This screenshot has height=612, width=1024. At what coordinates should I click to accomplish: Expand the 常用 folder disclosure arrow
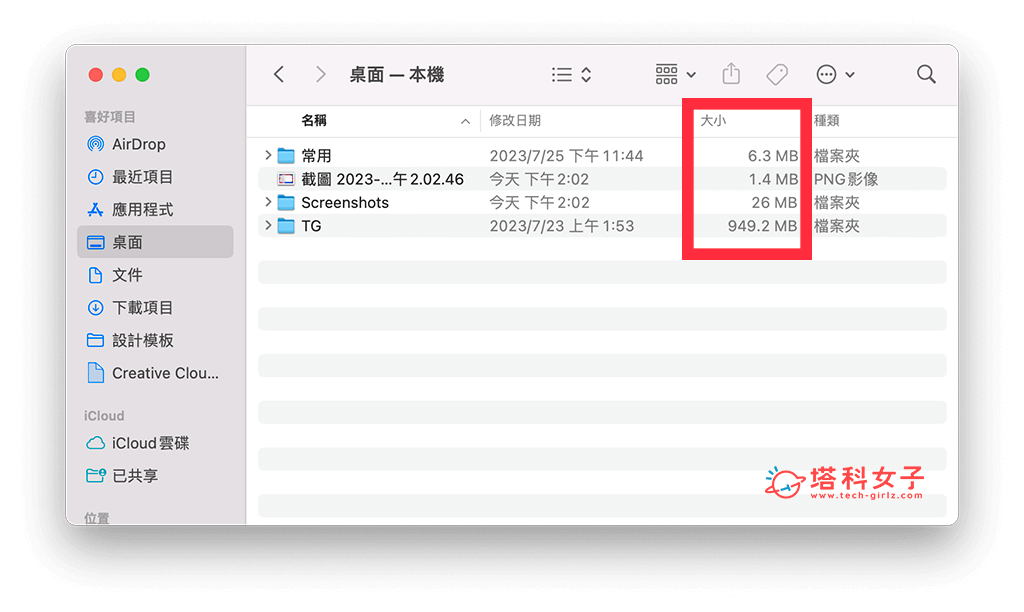[x=268, y=155]
